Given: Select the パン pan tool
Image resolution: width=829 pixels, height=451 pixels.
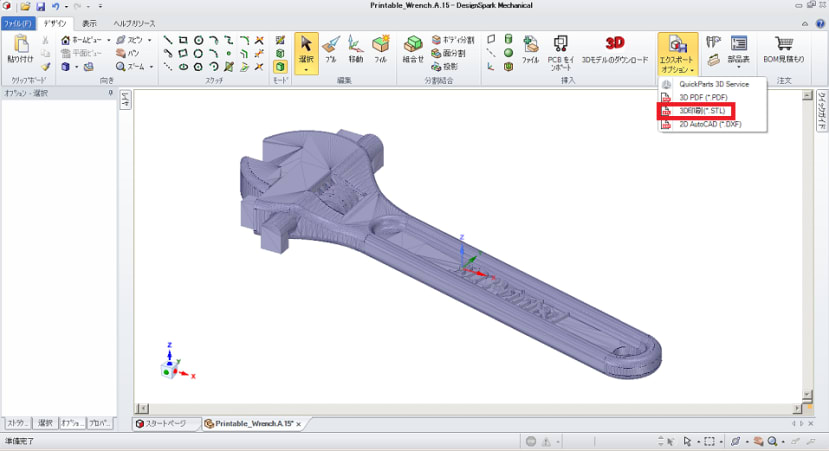Looking at the screenshot, I should (128, 53).
